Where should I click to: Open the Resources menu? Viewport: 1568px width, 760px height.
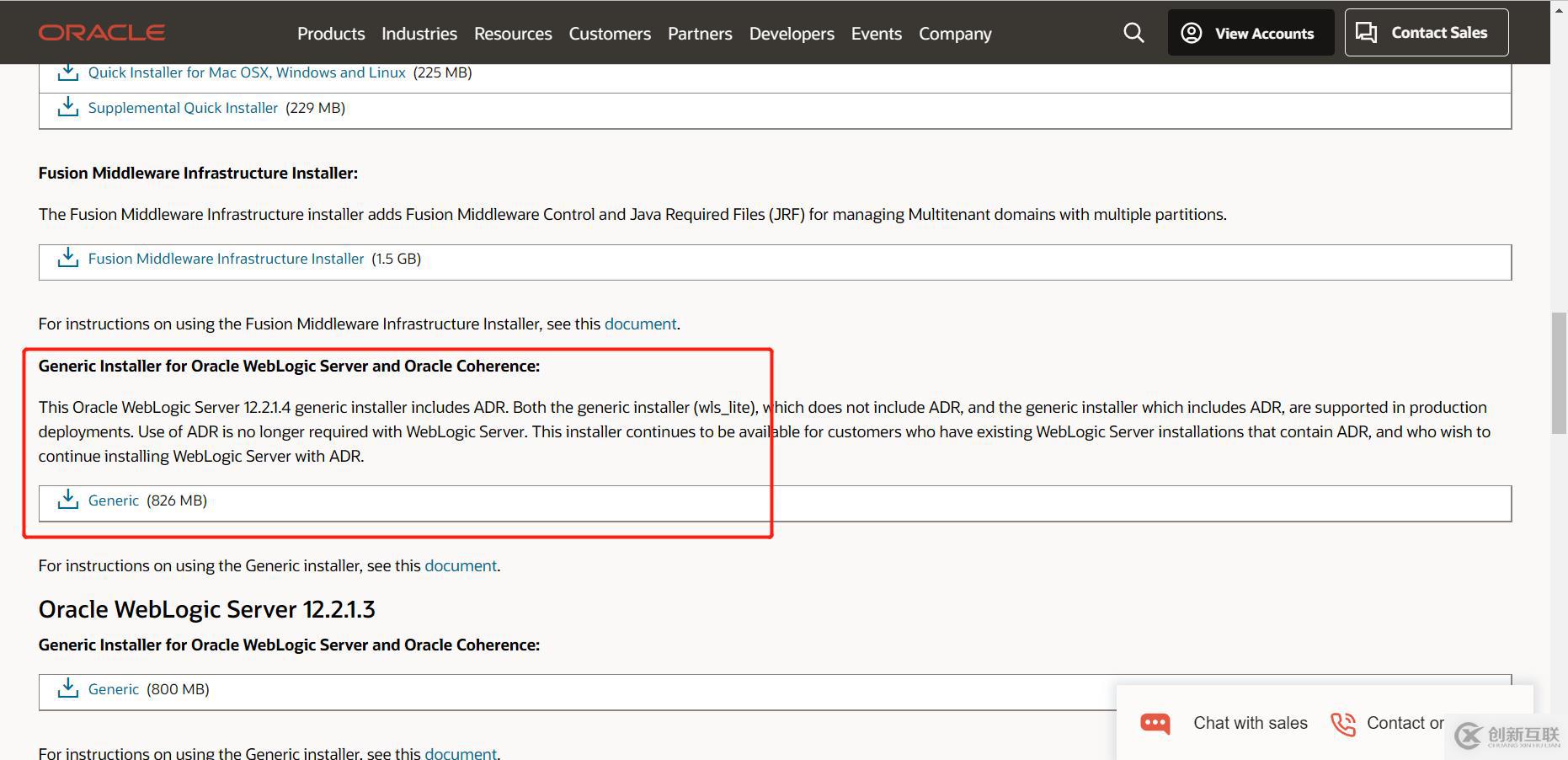click(x=513, y=34)
